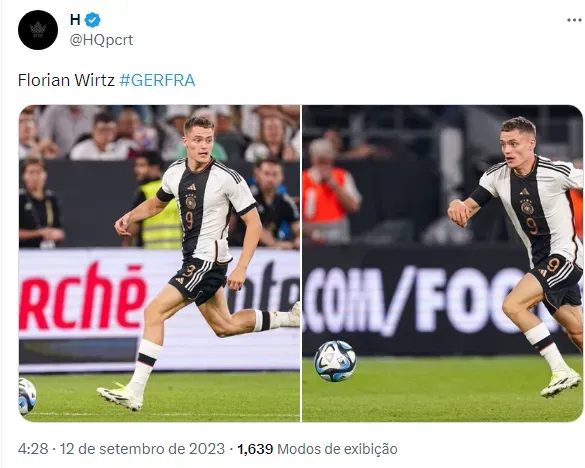The width and height of the screenshot is (585, 468).
Task: Click the partial ball at left photo's edge
Action: click(27, 396)
